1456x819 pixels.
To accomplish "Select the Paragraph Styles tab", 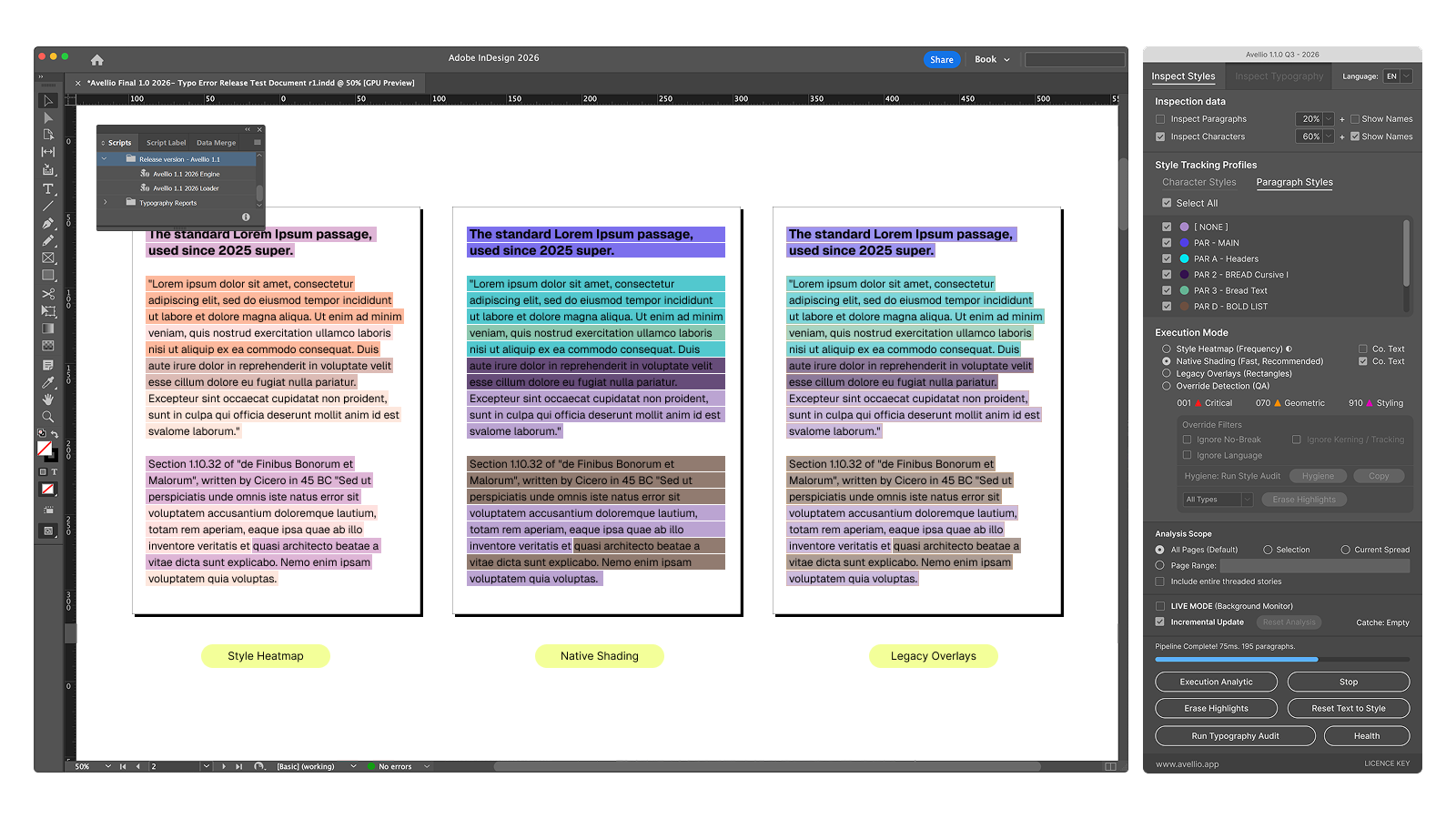I will pos(1294,182).
